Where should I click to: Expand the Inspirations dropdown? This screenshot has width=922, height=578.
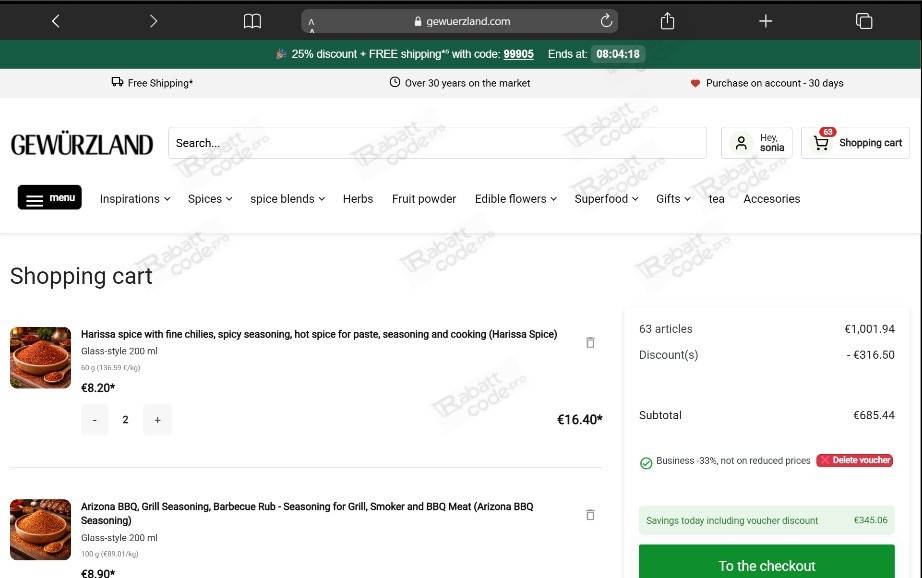pos(135,199)
